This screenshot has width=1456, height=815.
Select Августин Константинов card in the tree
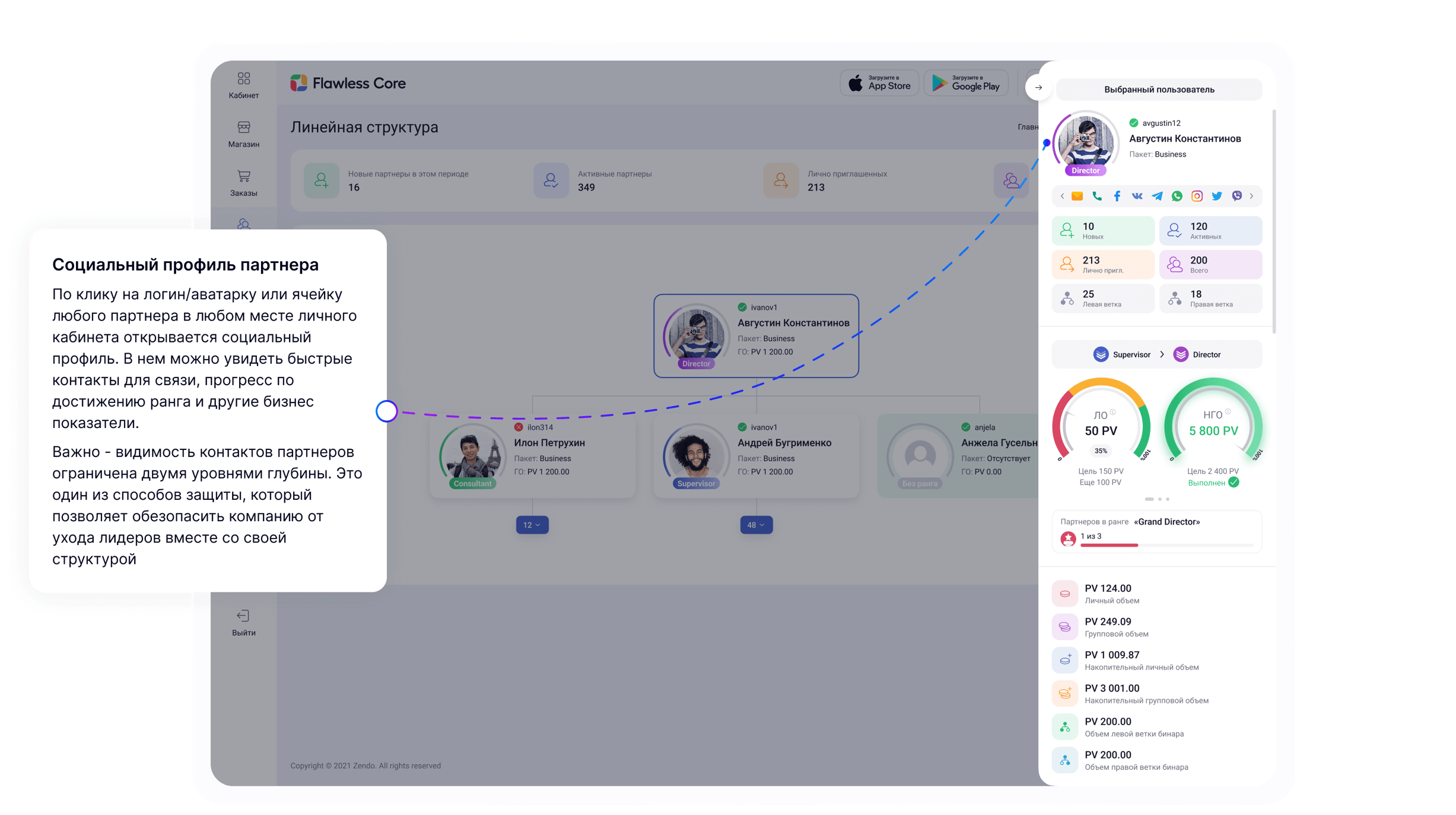(756, 335)
